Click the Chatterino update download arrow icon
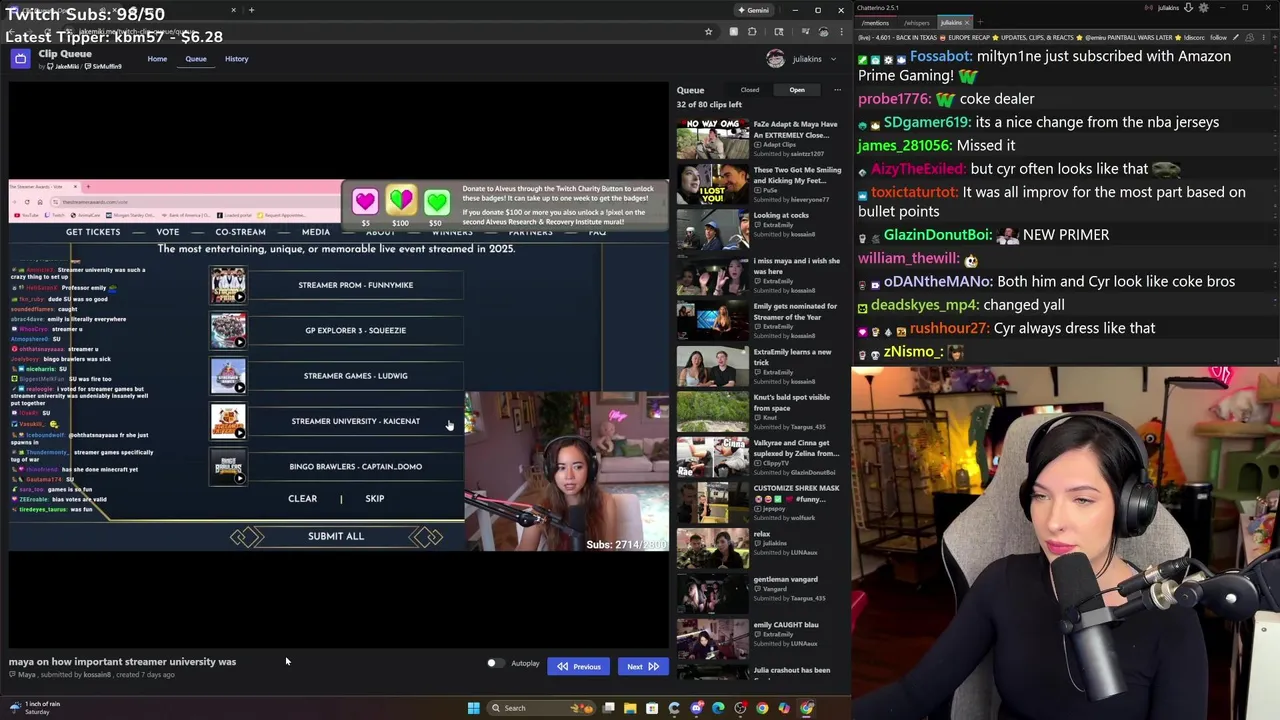 pyautogui.click(x=1188, y=8)
